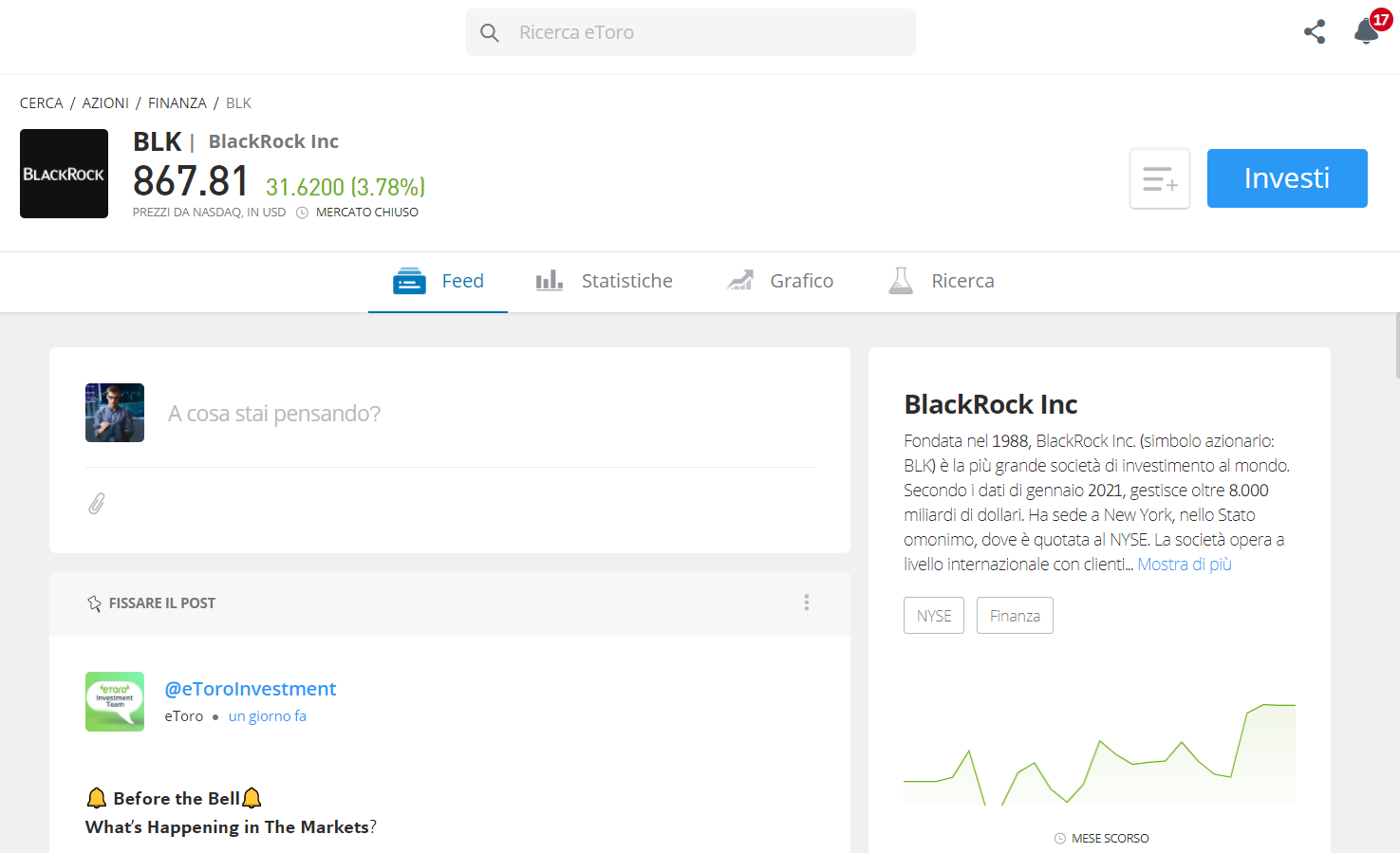
Task: Switch to the Feed tab
Action: tap(438, 281)
